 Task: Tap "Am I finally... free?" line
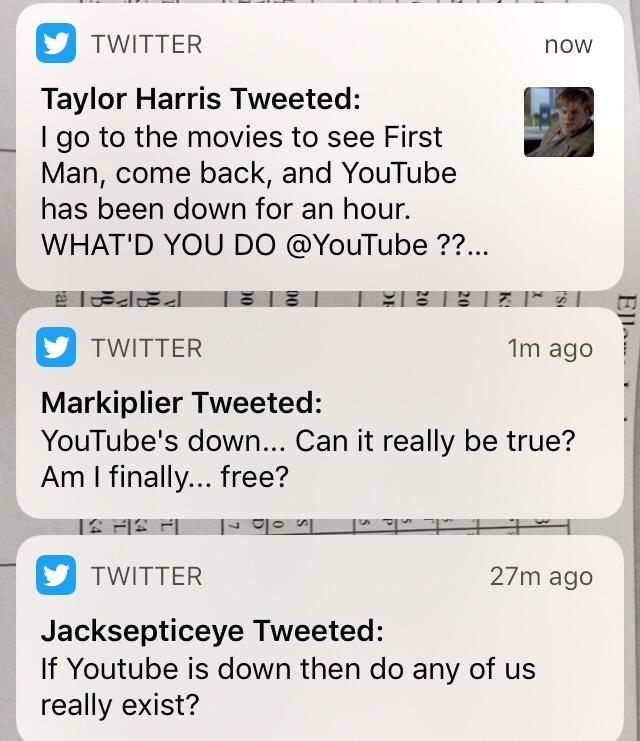click(164, 478)
